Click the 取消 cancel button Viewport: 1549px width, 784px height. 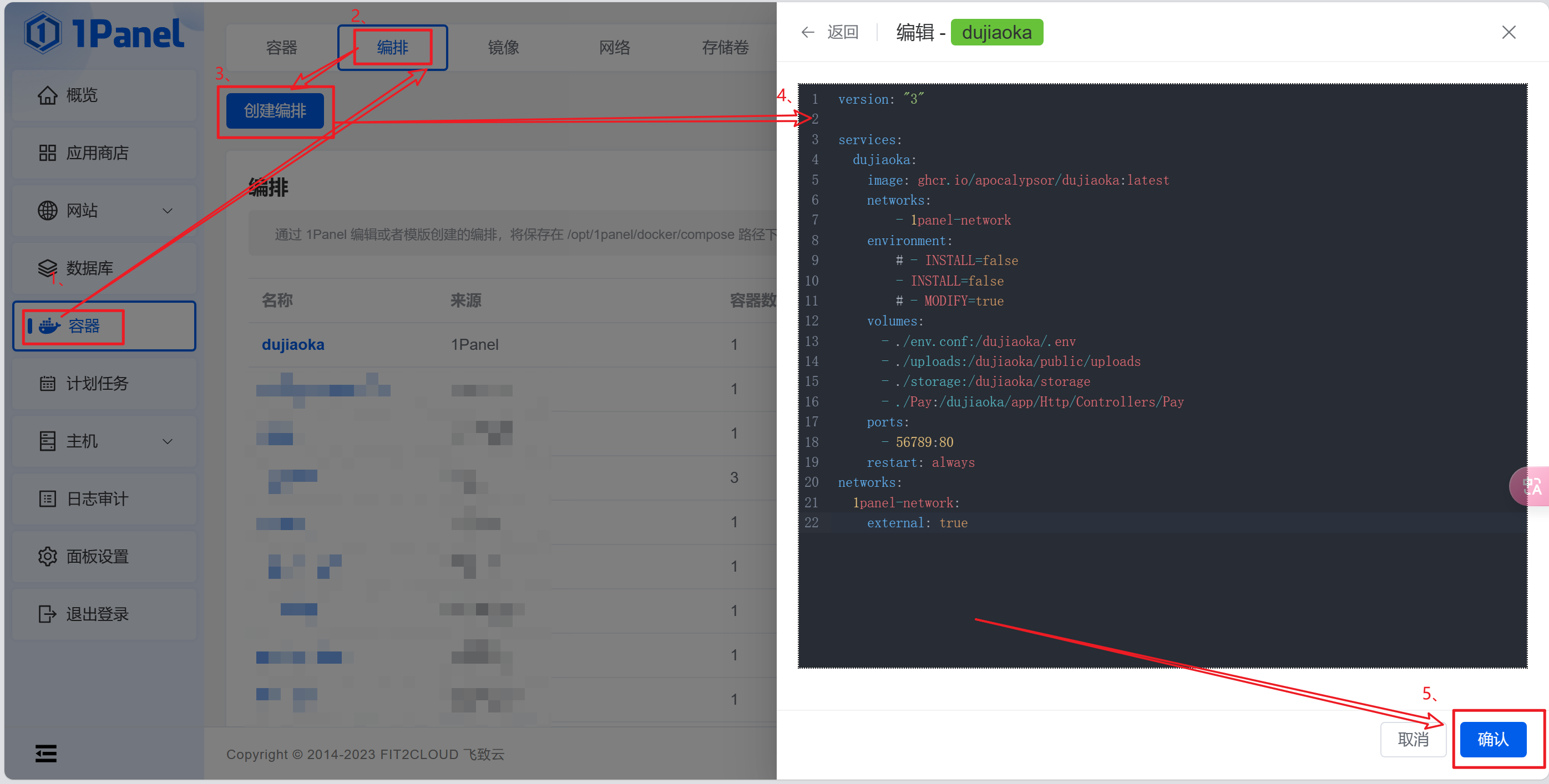click(x=1413, y=739)
